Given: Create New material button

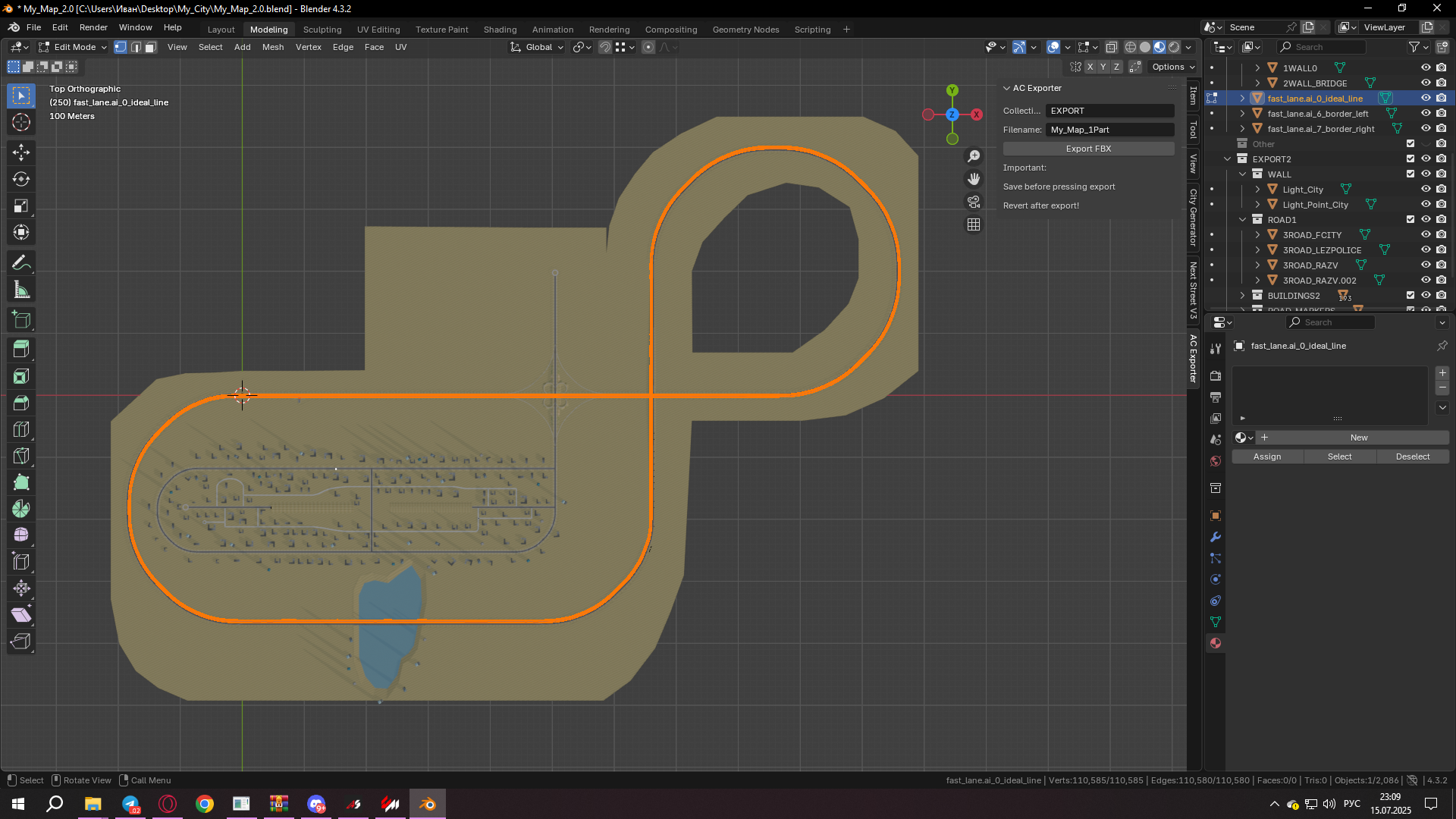Looking at the screenshot, I should [1358, 438].
